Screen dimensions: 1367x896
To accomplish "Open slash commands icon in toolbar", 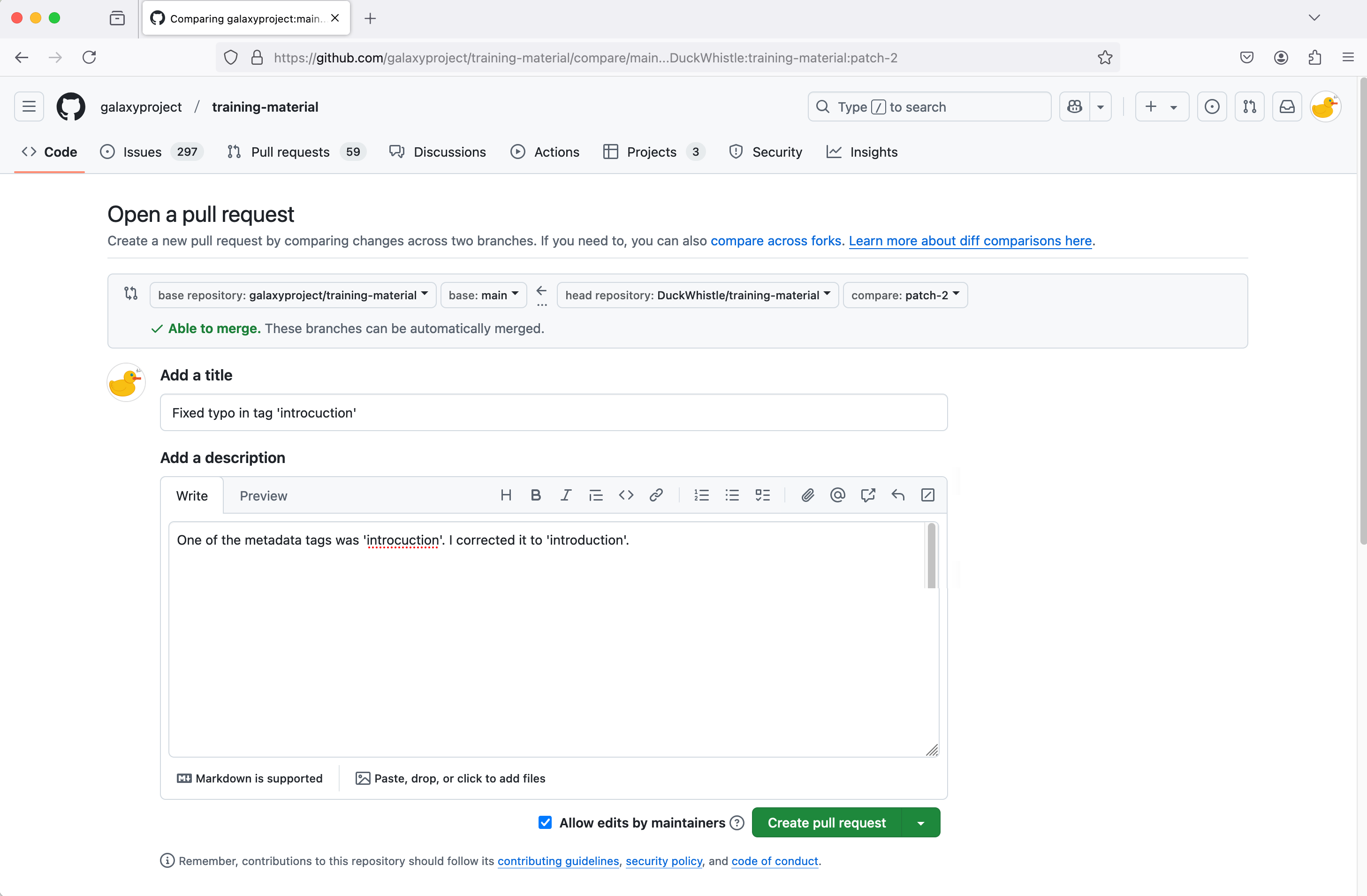I will [x=927, y=495].
